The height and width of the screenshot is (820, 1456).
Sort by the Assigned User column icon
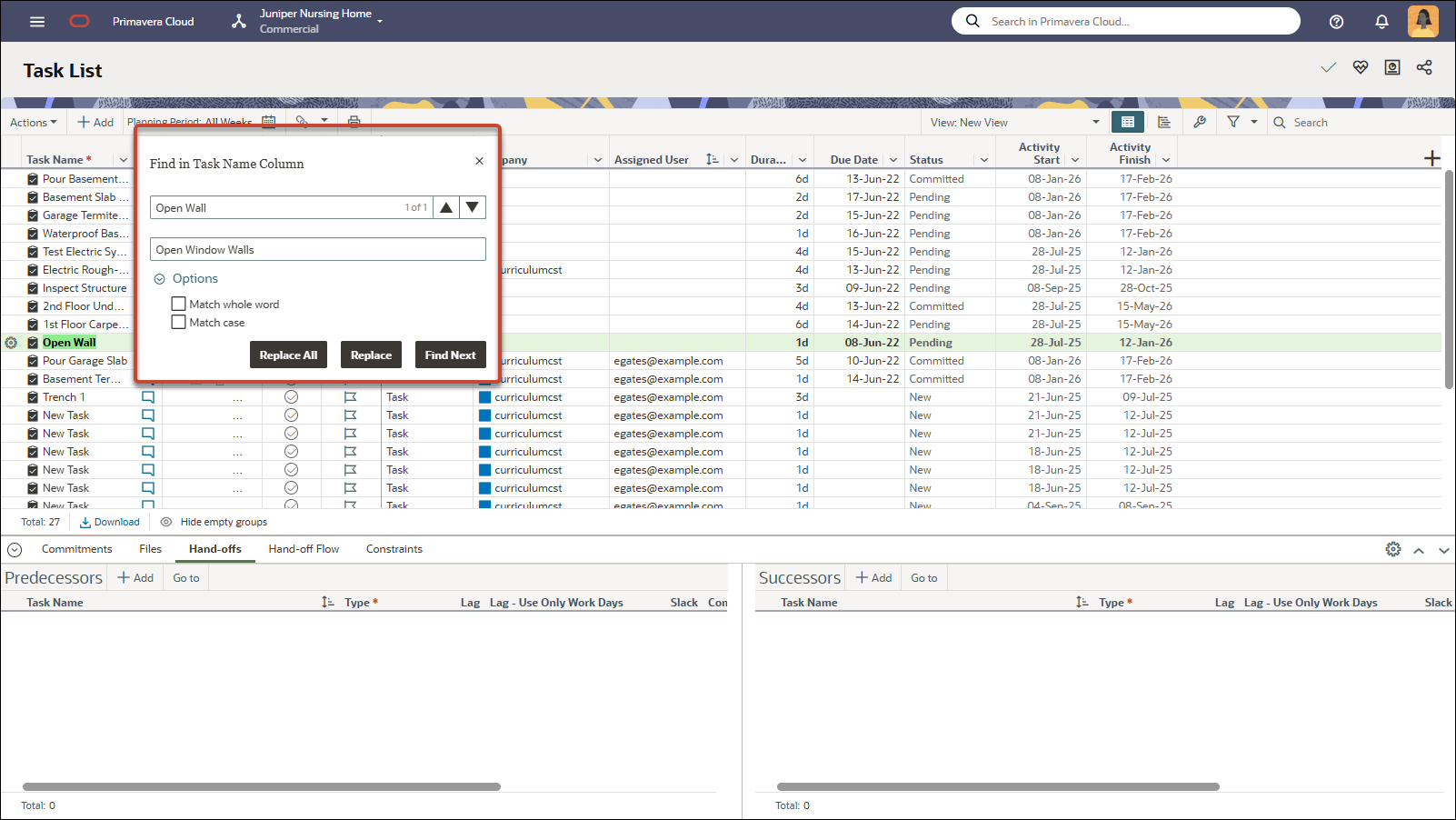[x=712, y=159]
